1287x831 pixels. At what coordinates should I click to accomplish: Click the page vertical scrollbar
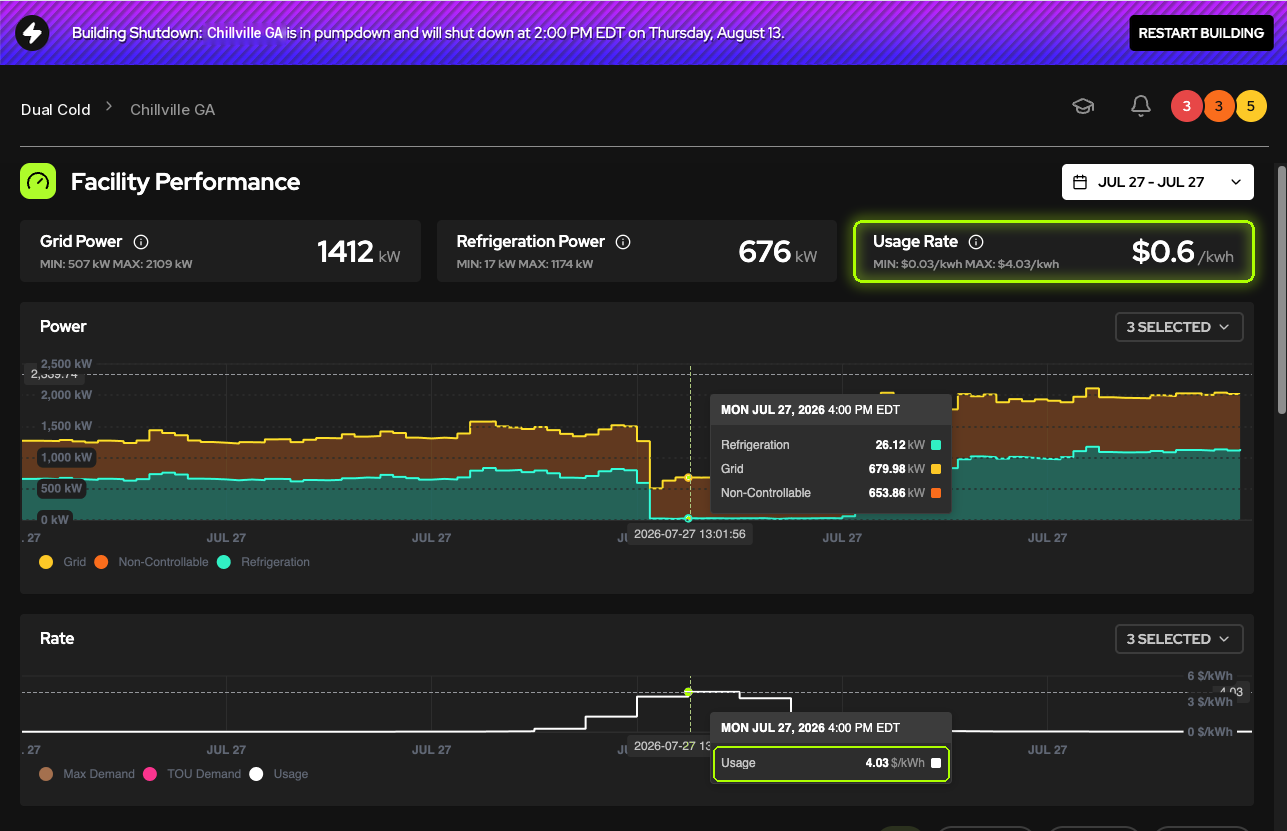click(x=1281, y=290)
